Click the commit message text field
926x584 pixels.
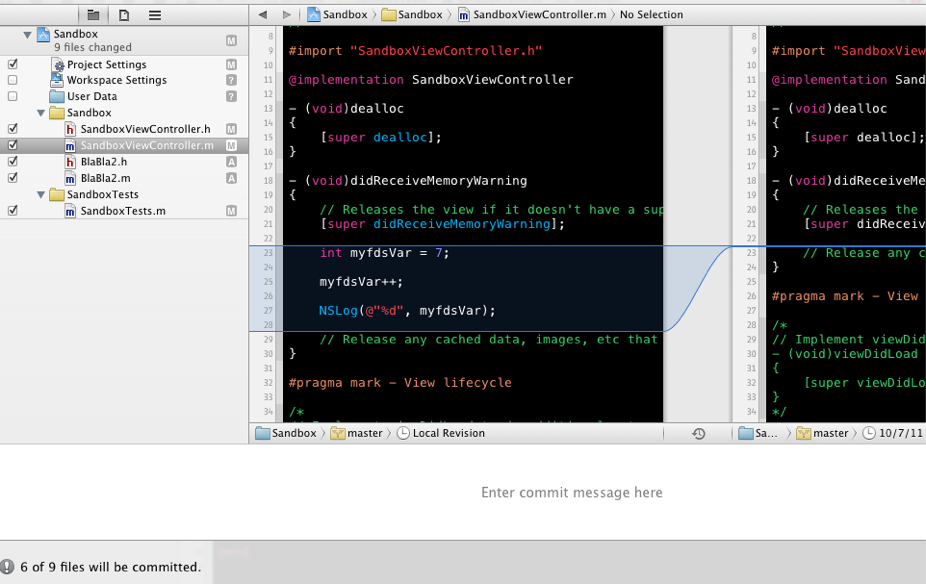coord(571,492)
